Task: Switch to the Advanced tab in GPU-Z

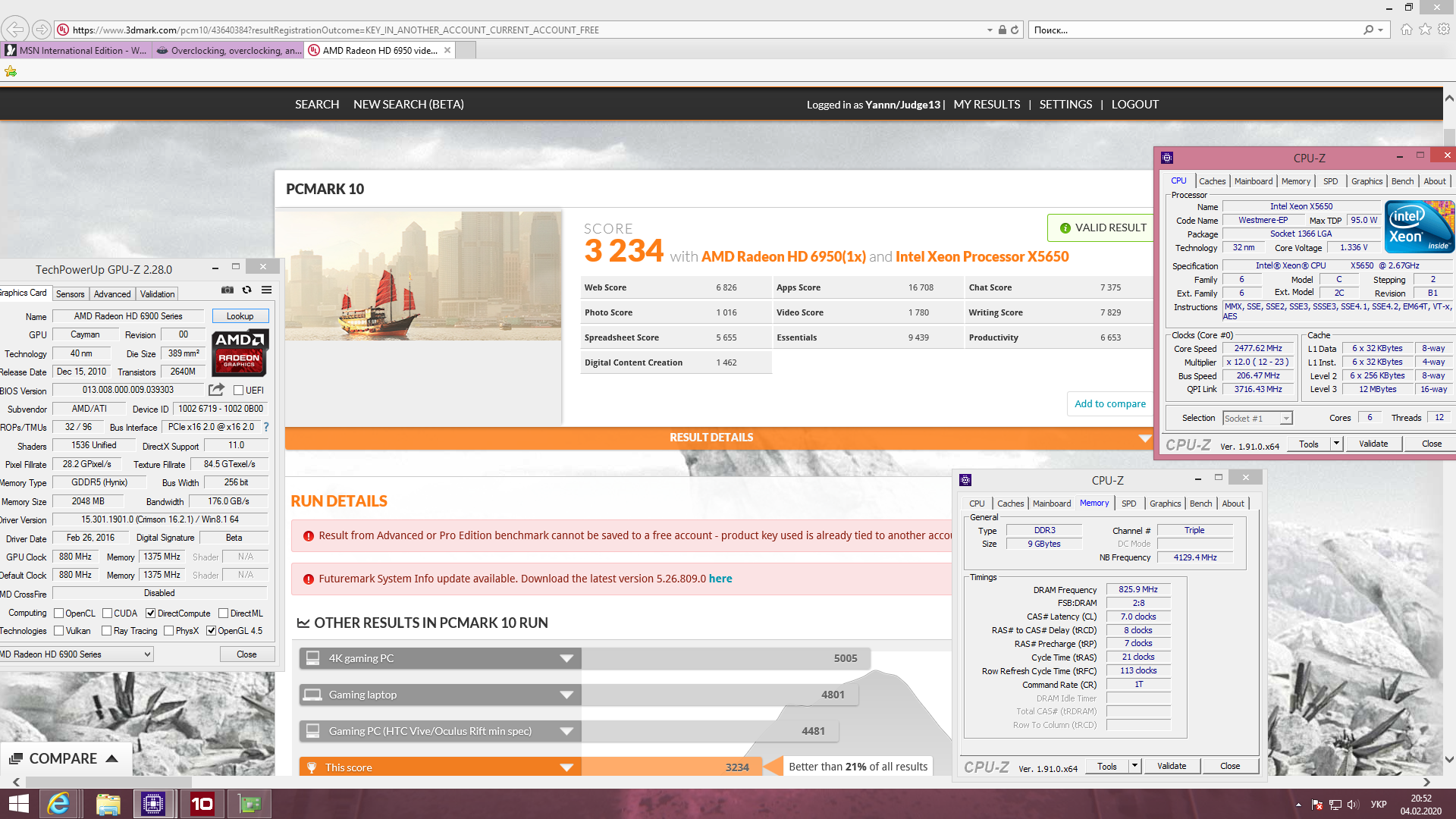Action: click(x=112, y=294)
